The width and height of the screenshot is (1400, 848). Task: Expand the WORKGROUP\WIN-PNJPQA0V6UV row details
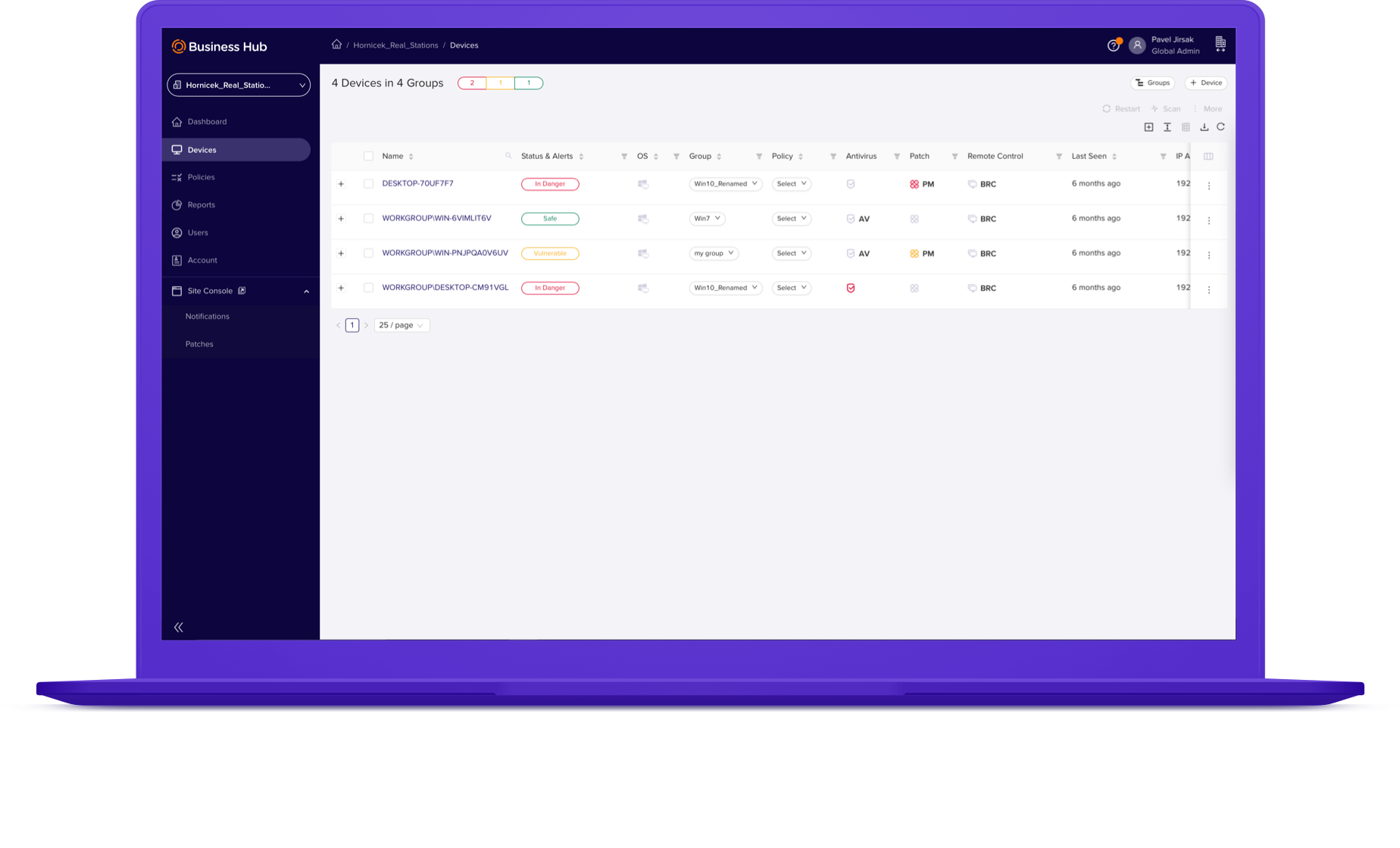point(341,254)
